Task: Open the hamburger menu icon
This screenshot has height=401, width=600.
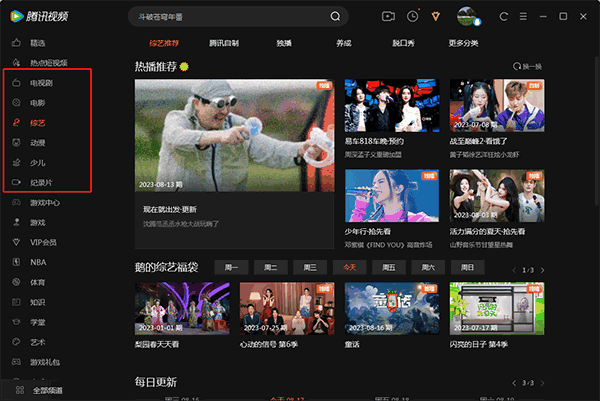Action: 523,16
